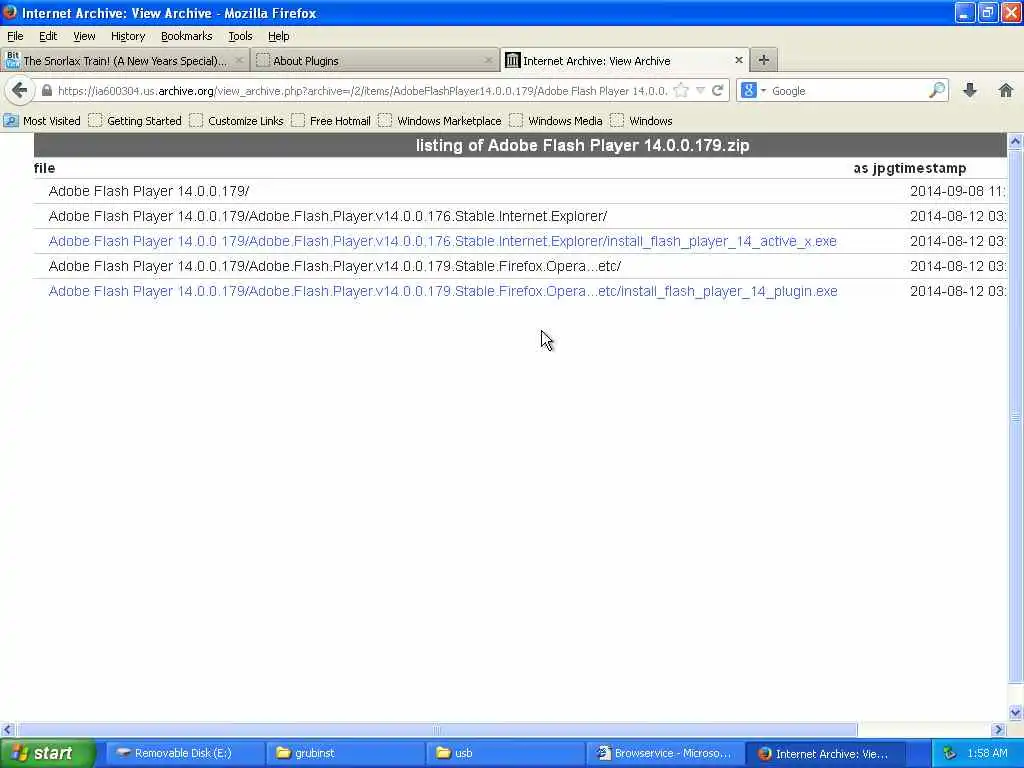Click the padlock site identity icon
Viewport: 1024px width, 768px height.
47,91
